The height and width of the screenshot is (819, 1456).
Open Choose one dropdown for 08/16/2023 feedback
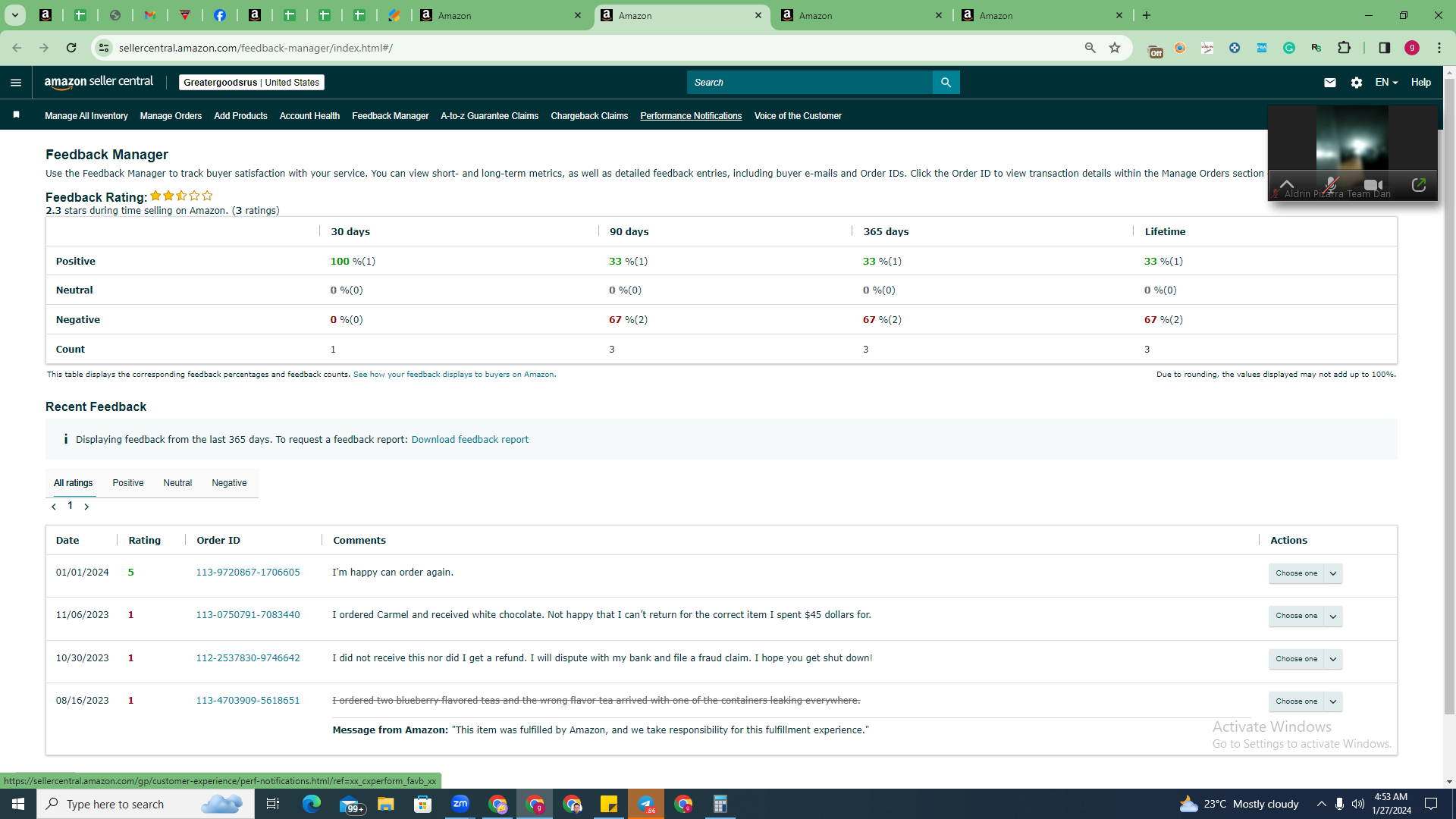pos(1305,701)
